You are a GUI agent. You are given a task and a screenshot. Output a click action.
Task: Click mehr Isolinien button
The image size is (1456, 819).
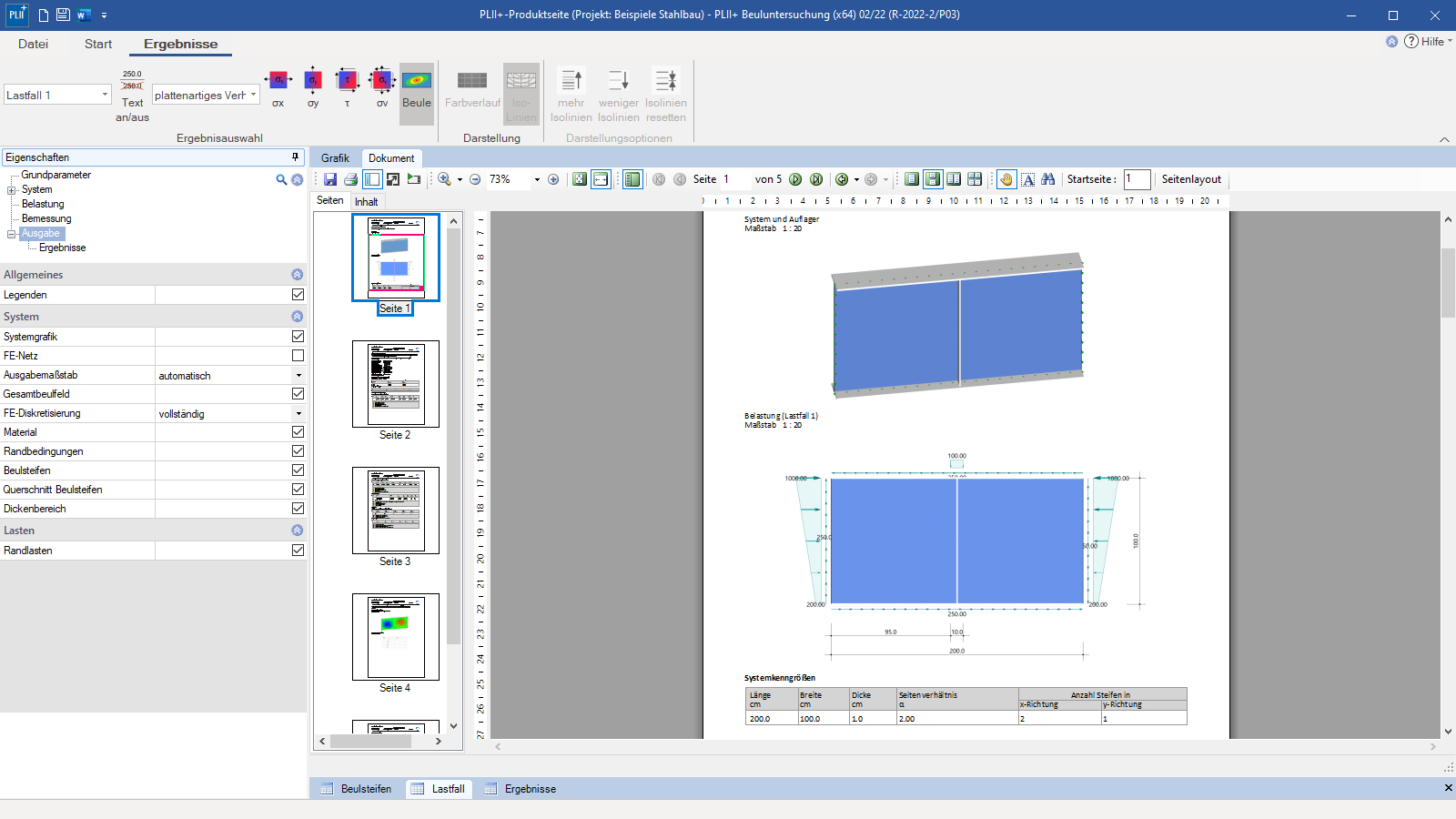(x=571, y=96)
